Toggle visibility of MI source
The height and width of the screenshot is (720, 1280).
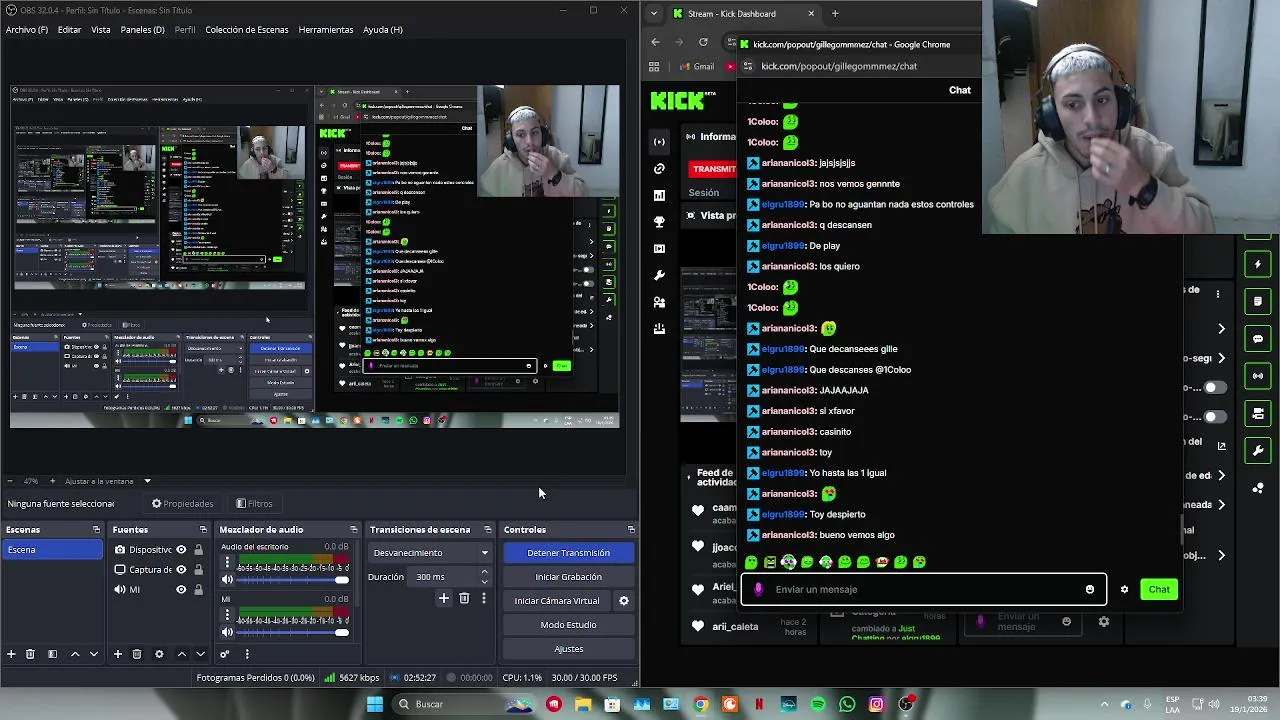181,590
